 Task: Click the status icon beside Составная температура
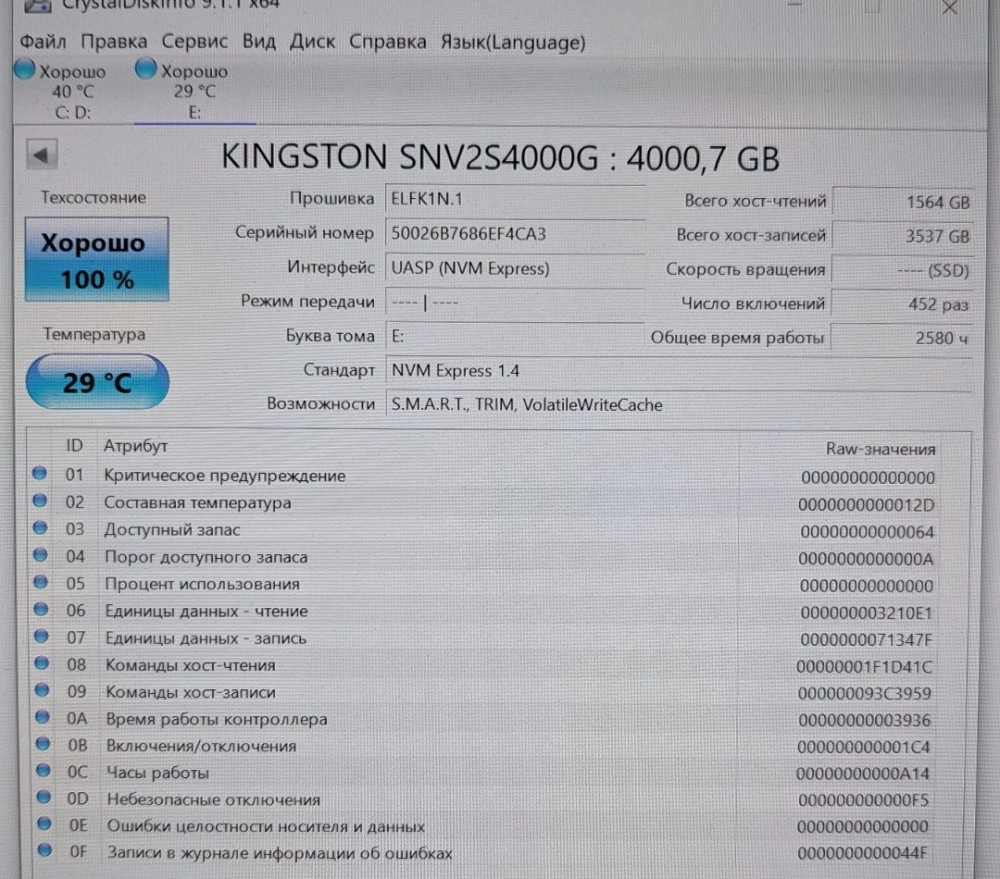pos(40,502)
